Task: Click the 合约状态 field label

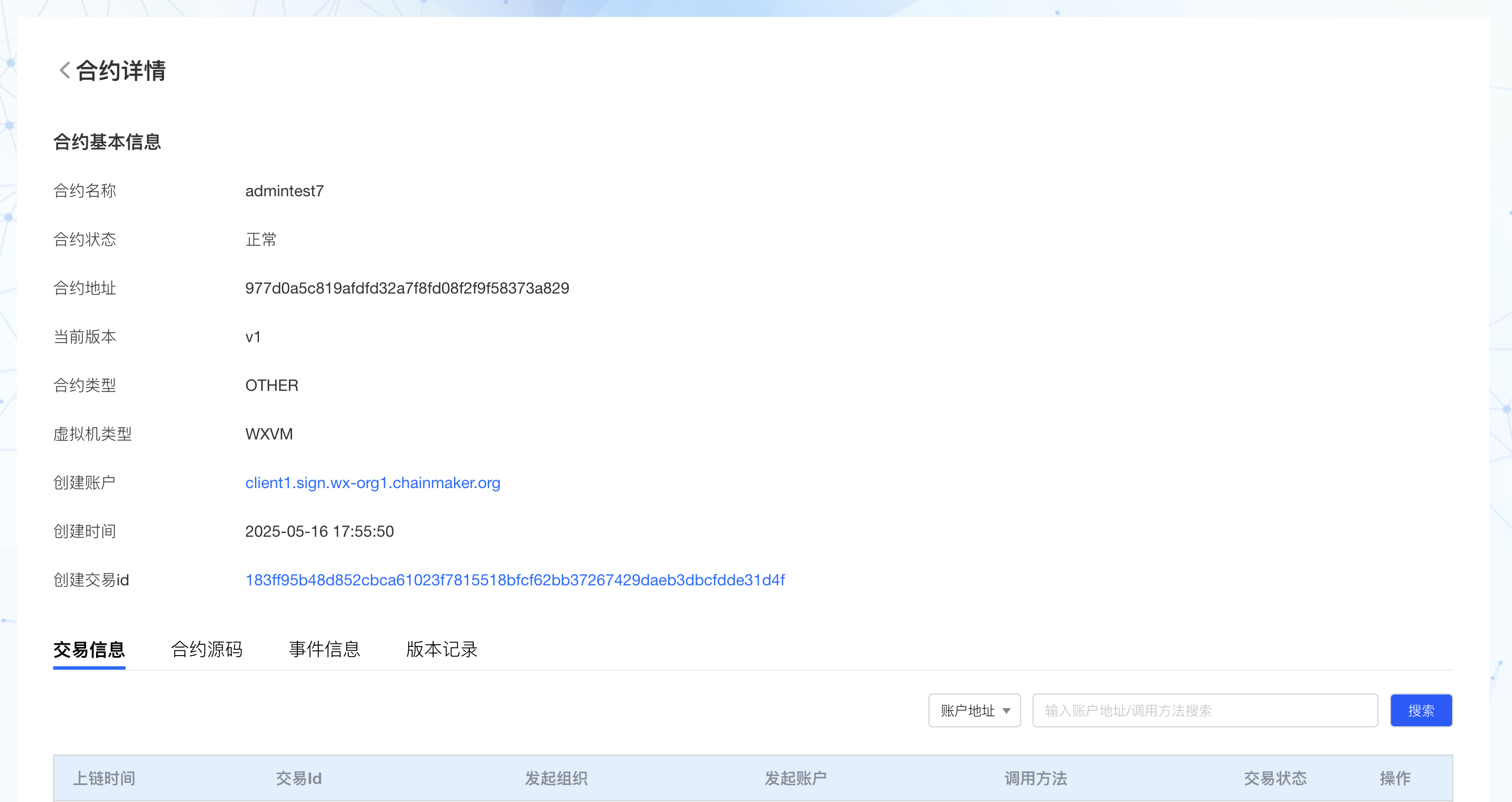Action: [84, 240]
